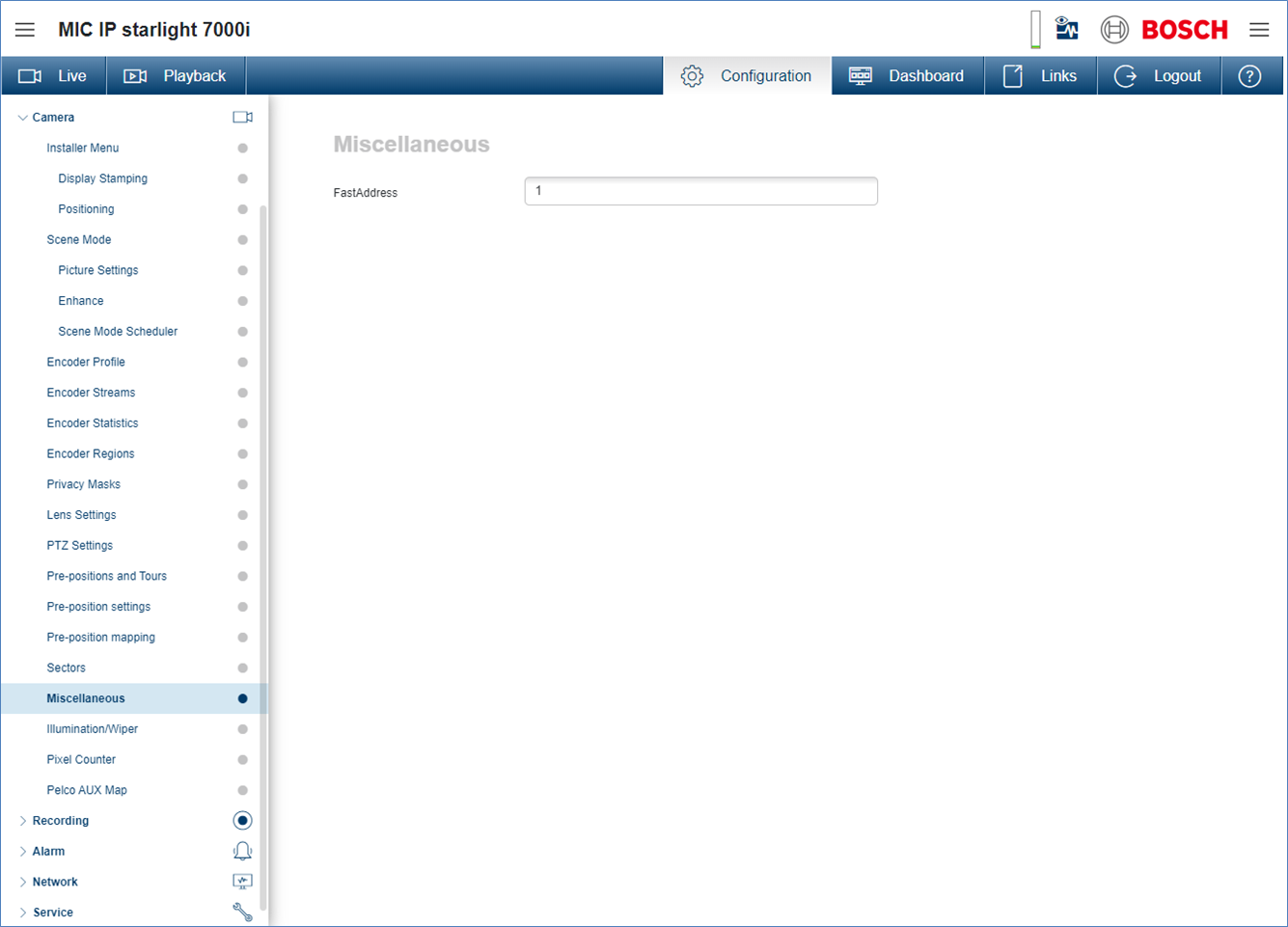This screenshot has width=1288, height=927.
Task: Open Picture Settings page
Action: click(x=97, y=270)
